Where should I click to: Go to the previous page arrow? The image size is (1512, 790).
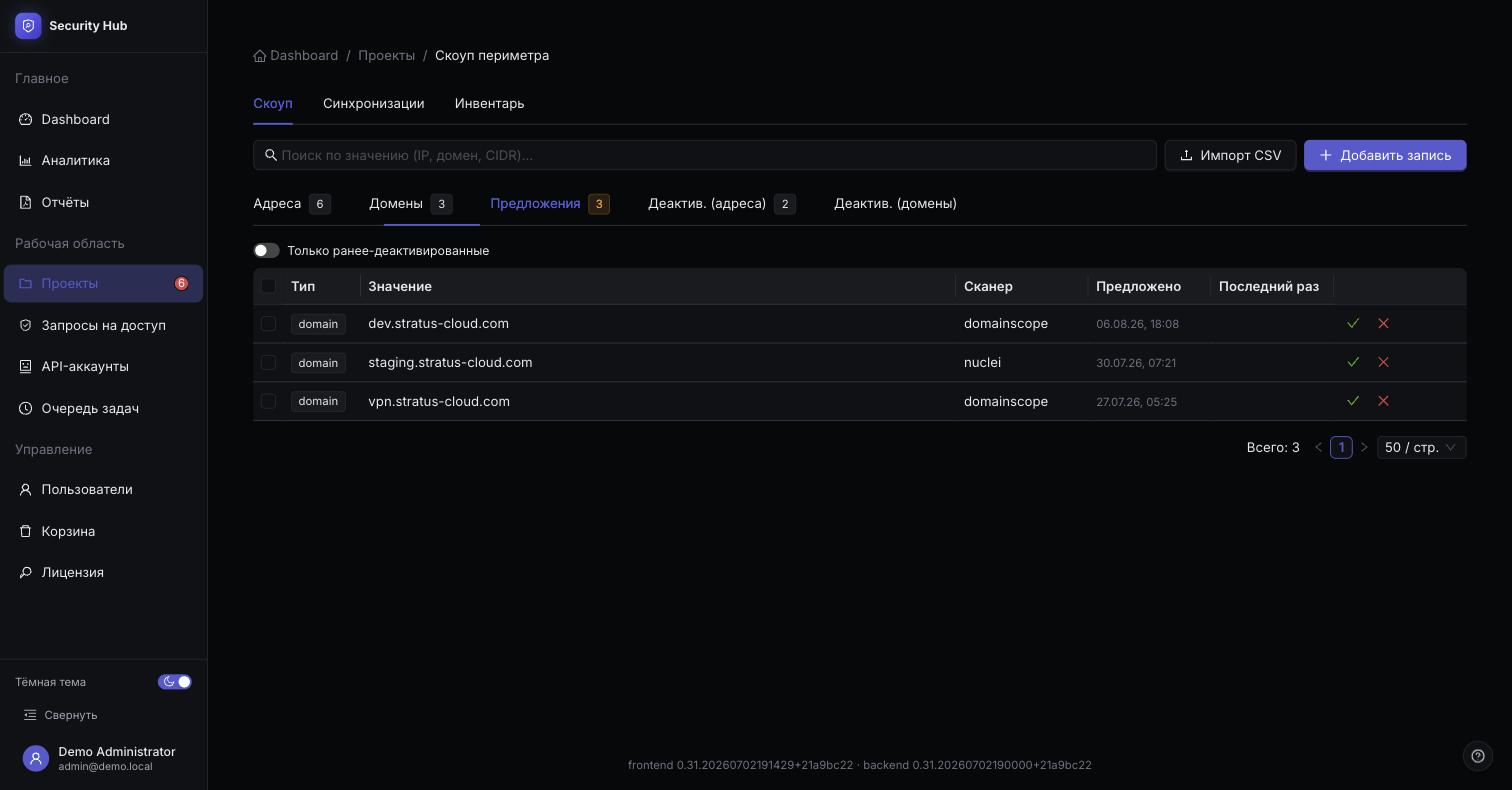(x=1318, y=447)
